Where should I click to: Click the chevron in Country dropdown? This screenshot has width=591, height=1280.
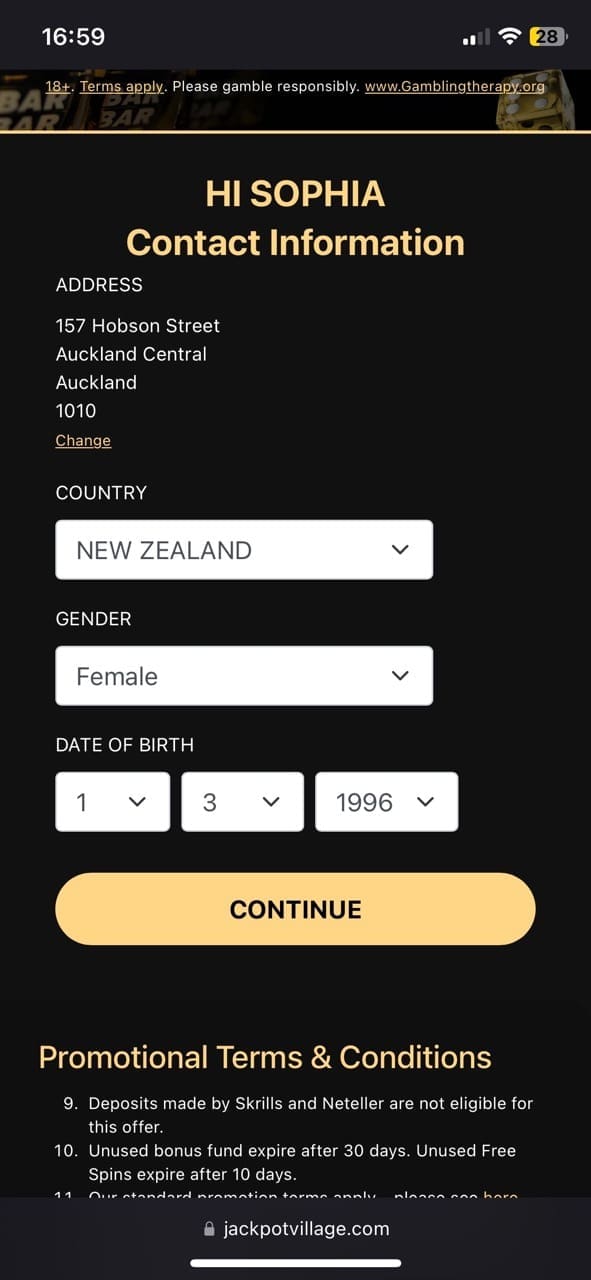[x=400, y=550]
